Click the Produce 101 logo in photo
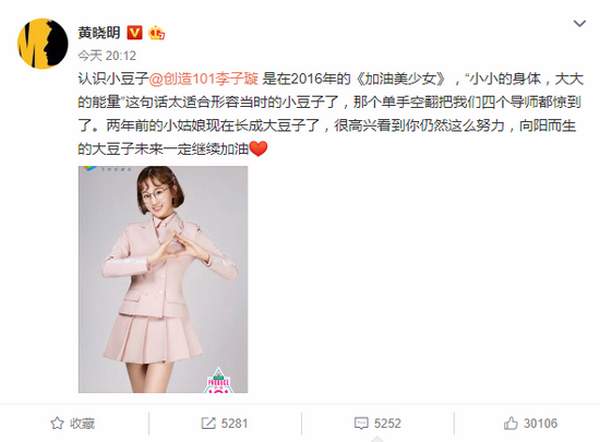This screenshot has width=600, height=442. (218, 381)
